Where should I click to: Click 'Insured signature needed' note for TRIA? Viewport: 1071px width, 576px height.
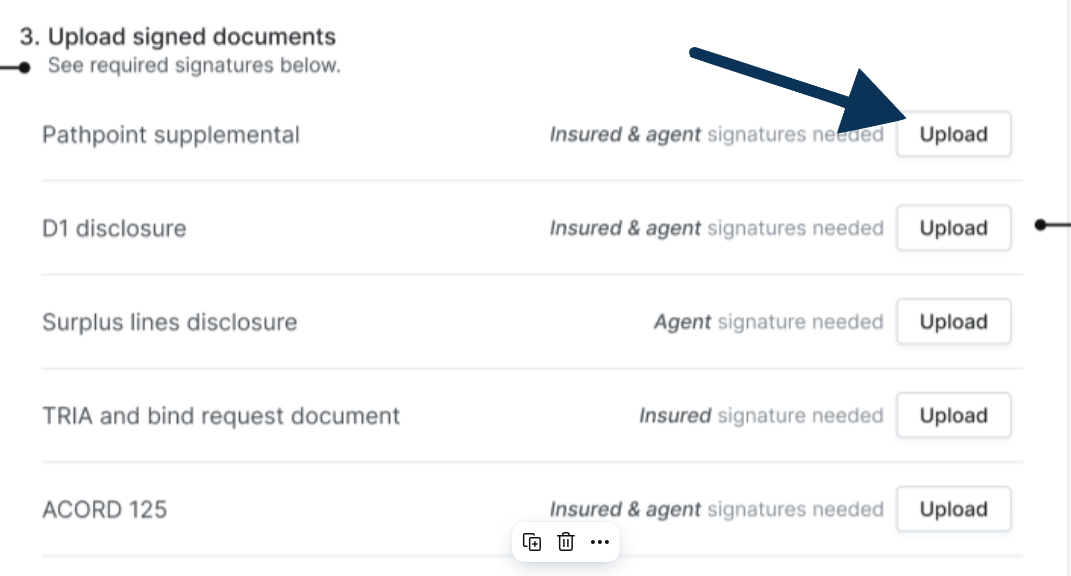[761, 416]
